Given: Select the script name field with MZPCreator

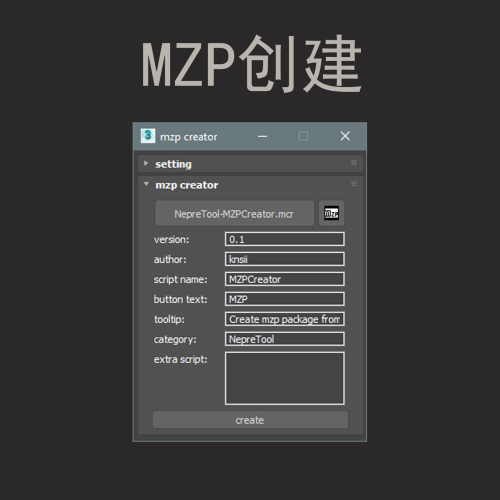Looking at the screenshot, I should tap(285, 279).
